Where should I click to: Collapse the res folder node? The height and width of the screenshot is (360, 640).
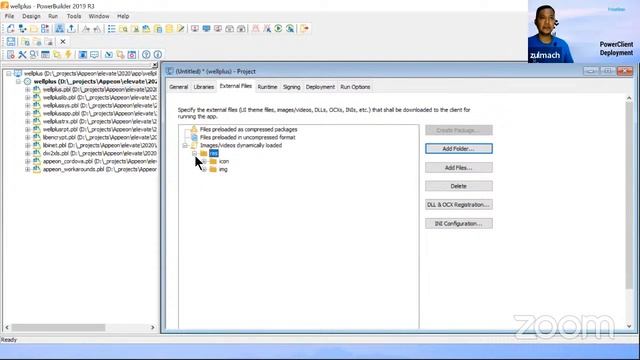(195, 153)
